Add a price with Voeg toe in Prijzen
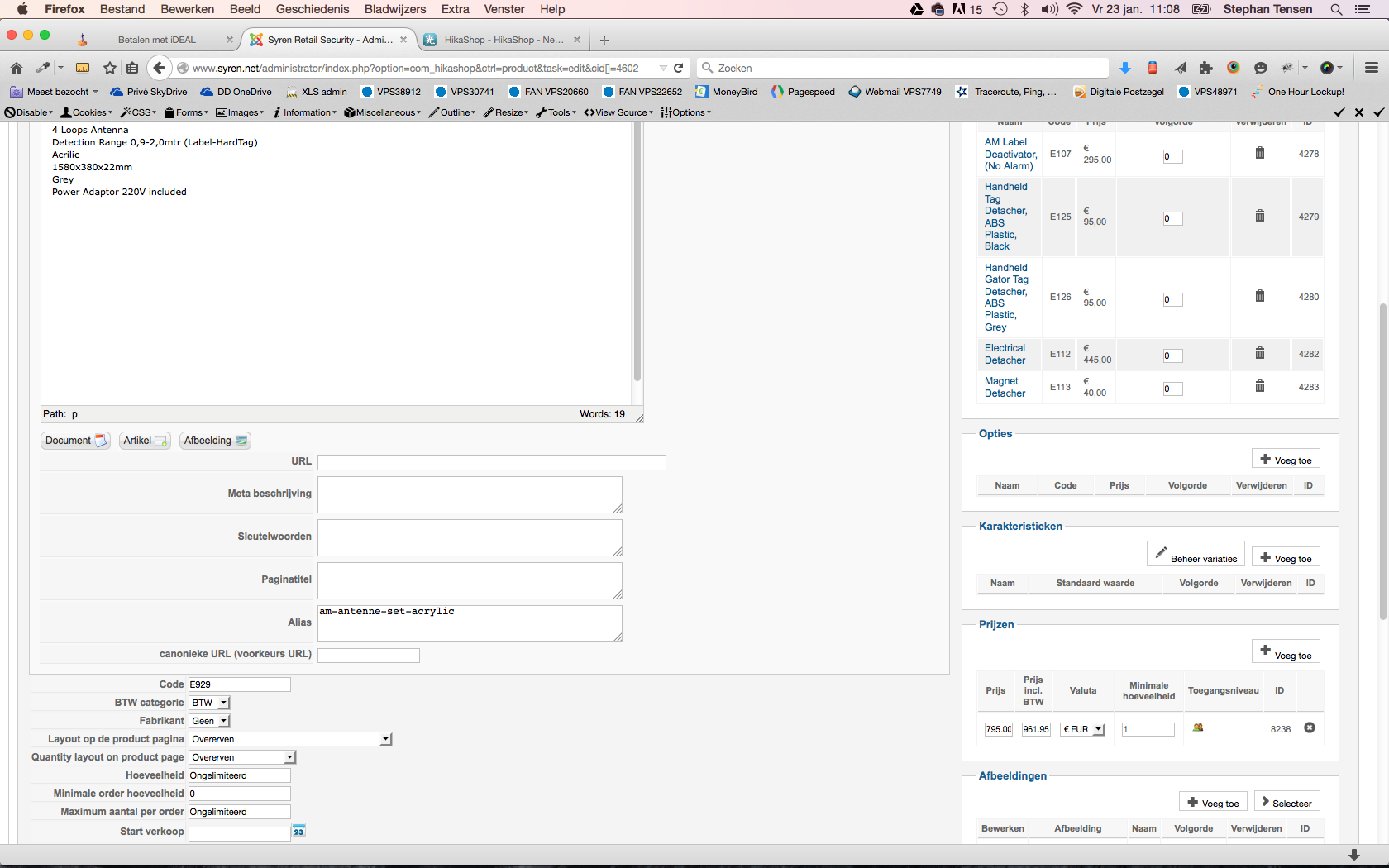The height and width of the screenshot is (868, 1389). click(x=1286, y=651)
